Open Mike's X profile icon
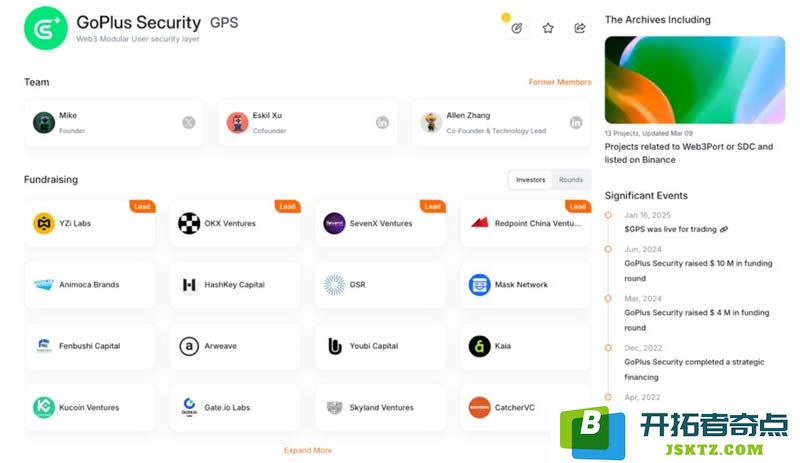The height and width of the screenshot is (463, 800). point(189,123)
